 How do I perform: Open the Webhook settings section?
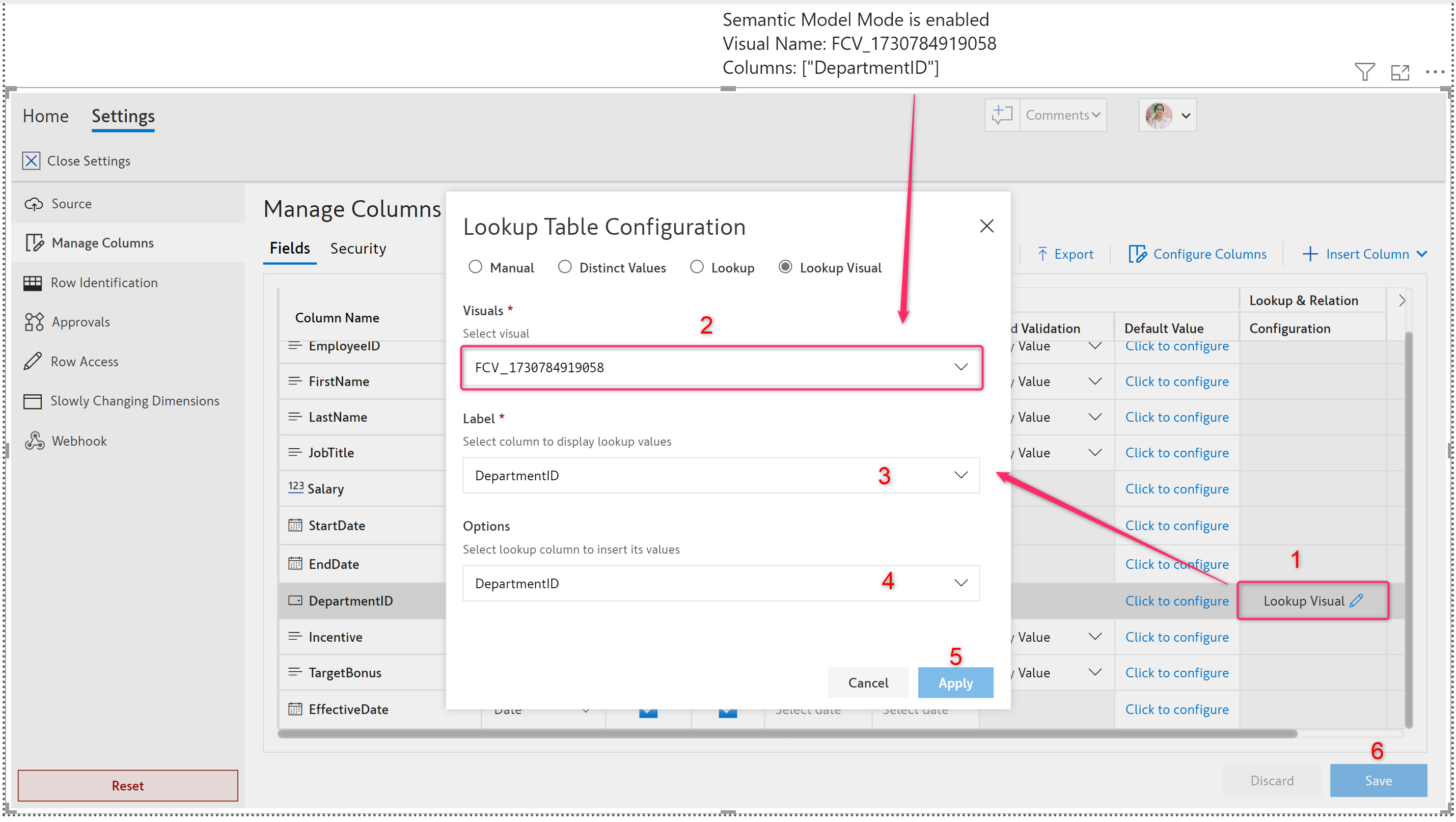[x=78, y=441]
